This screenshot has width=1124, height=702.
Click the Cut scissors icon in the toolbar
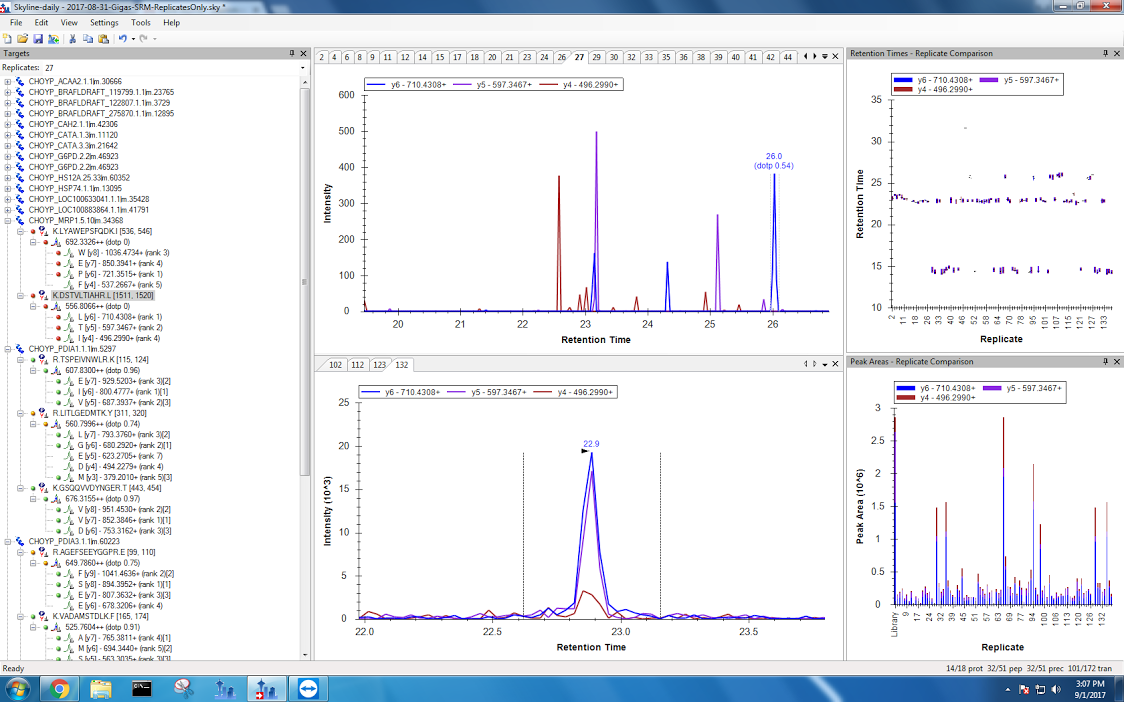tap(73, 38)
